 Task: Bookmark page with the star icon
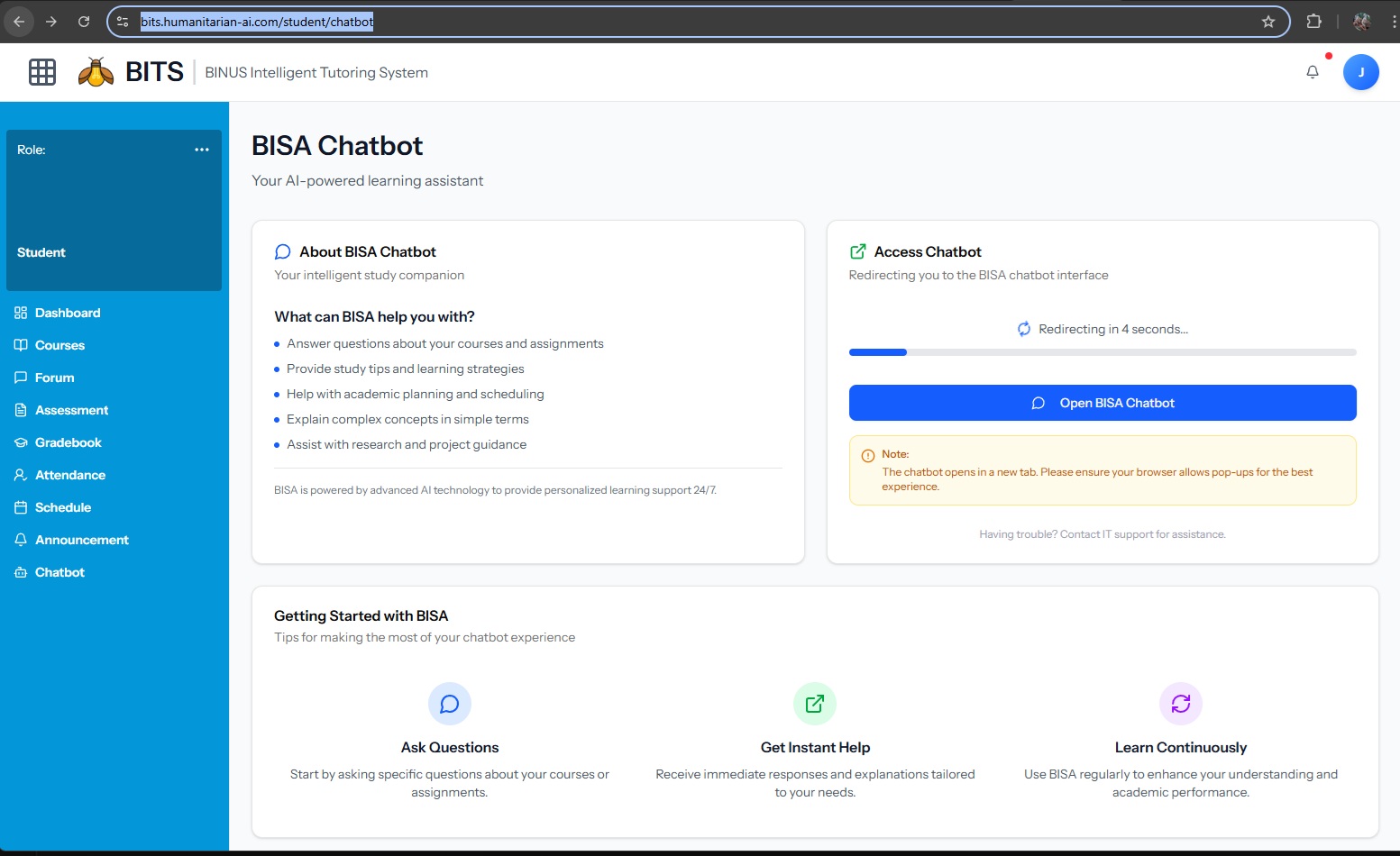tap(1268, 22)
